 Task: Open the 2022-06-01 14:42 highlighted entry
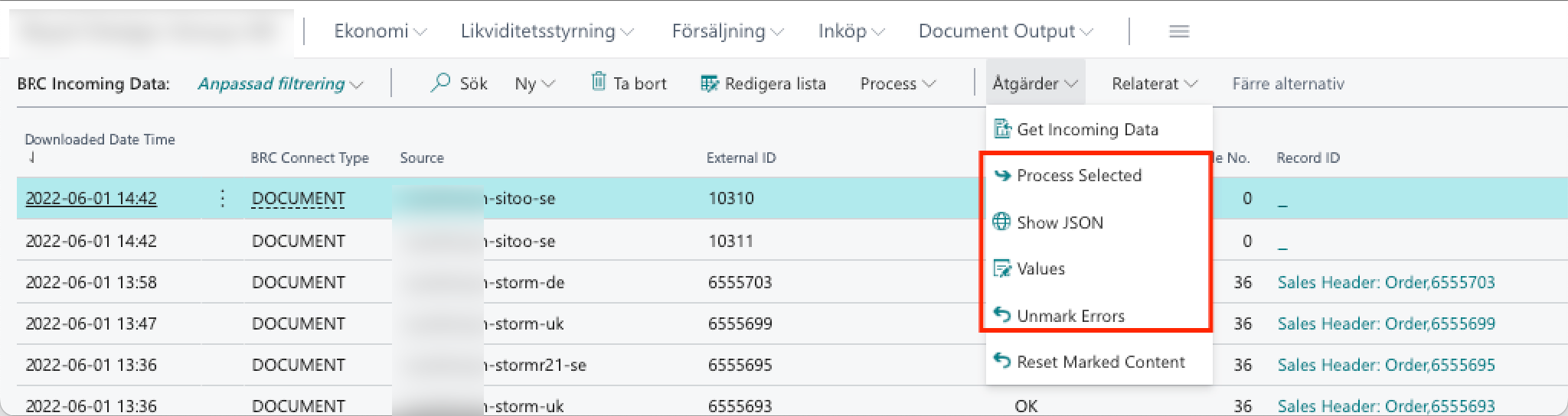coord(91,199)
